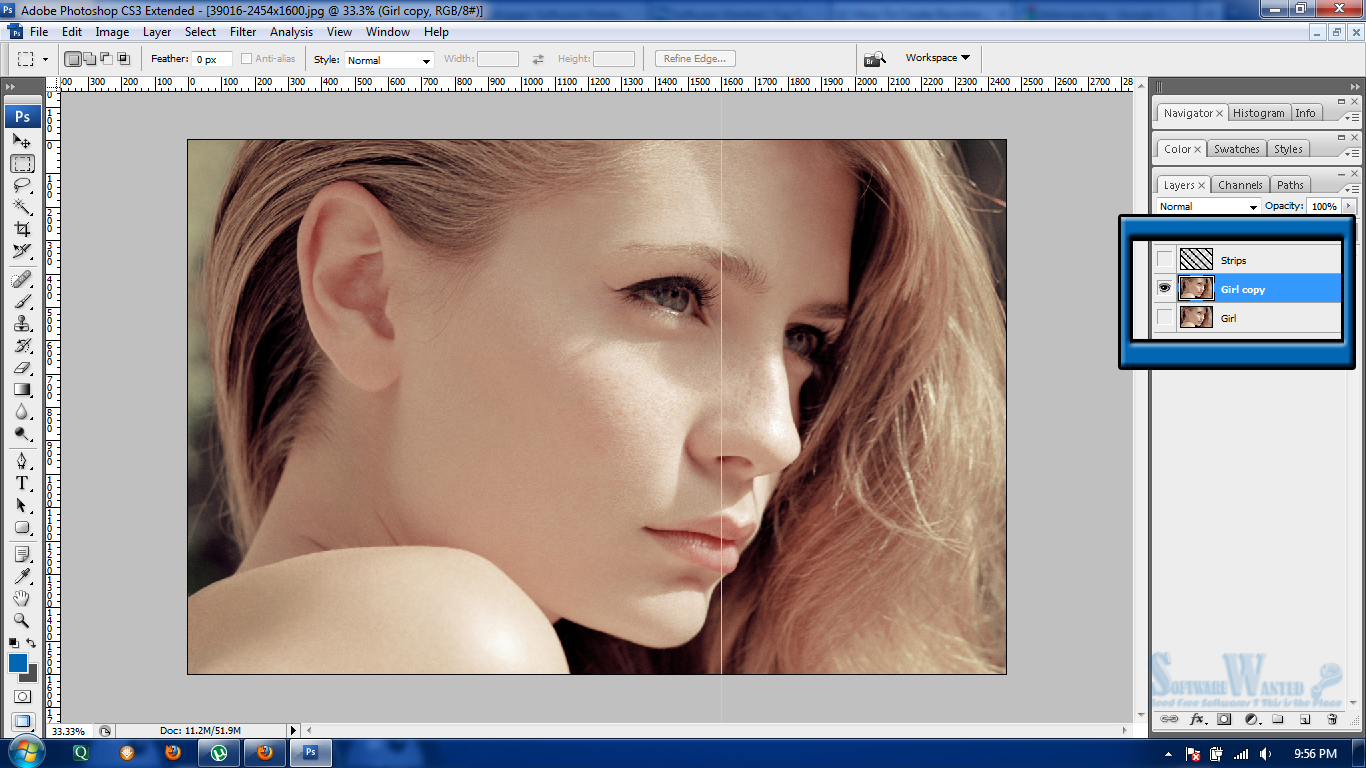Expand the Workspace dropdown
Screen dimensions: 1366x768
[937, 58]
